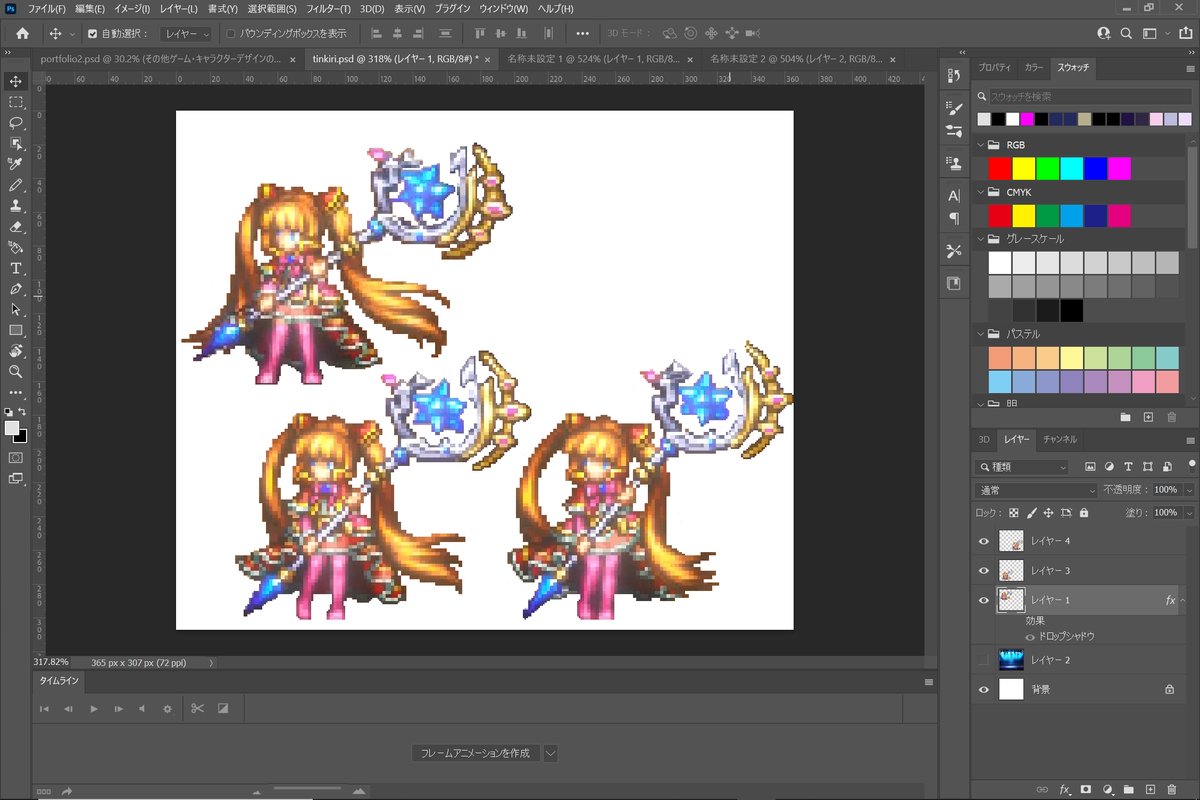1200x800 pixels.
Task: Select the Pen tool
Action: [16, 289]
